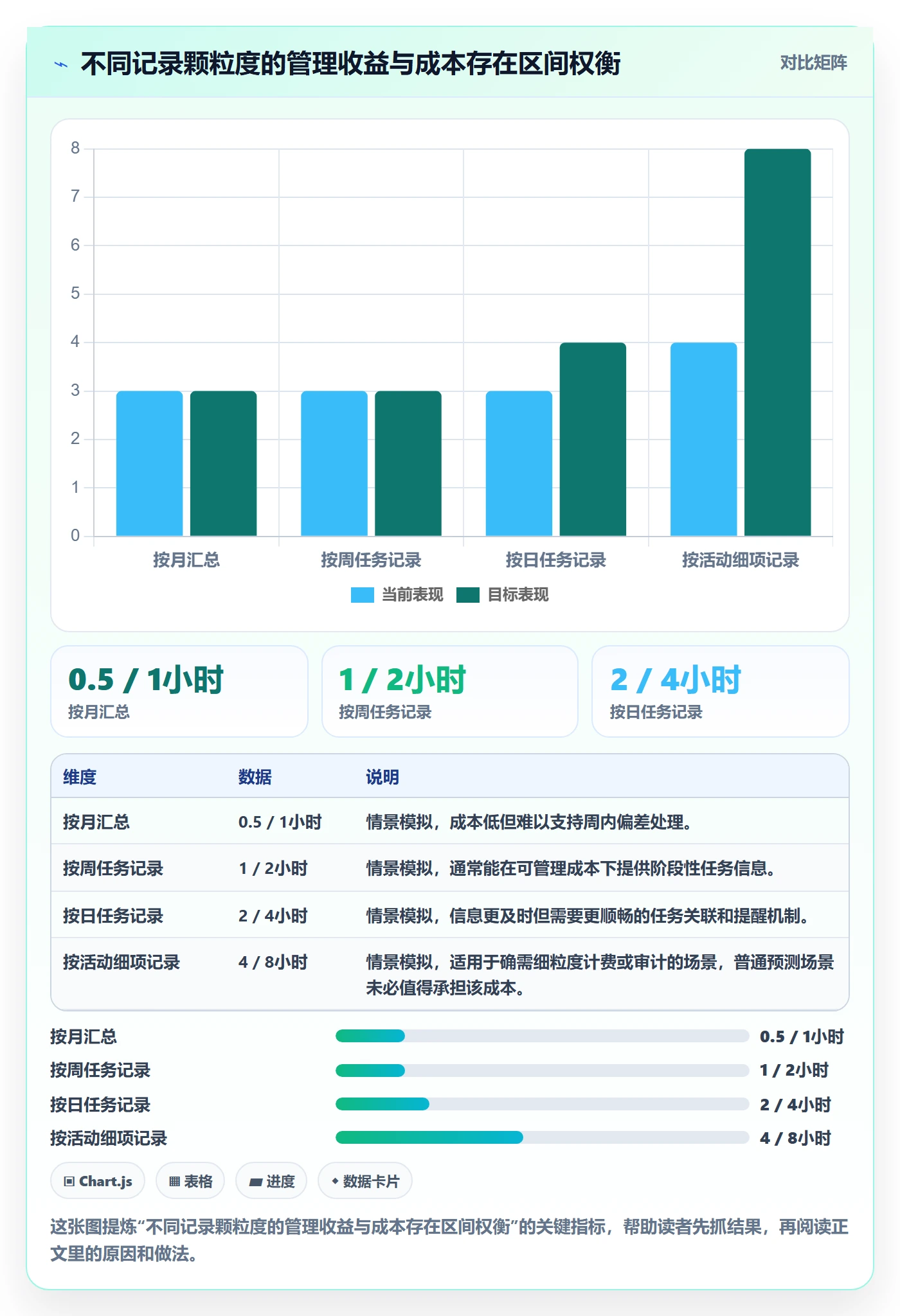
Task: Select the 按日任务记录 table row cell
Action: [113, 916]
